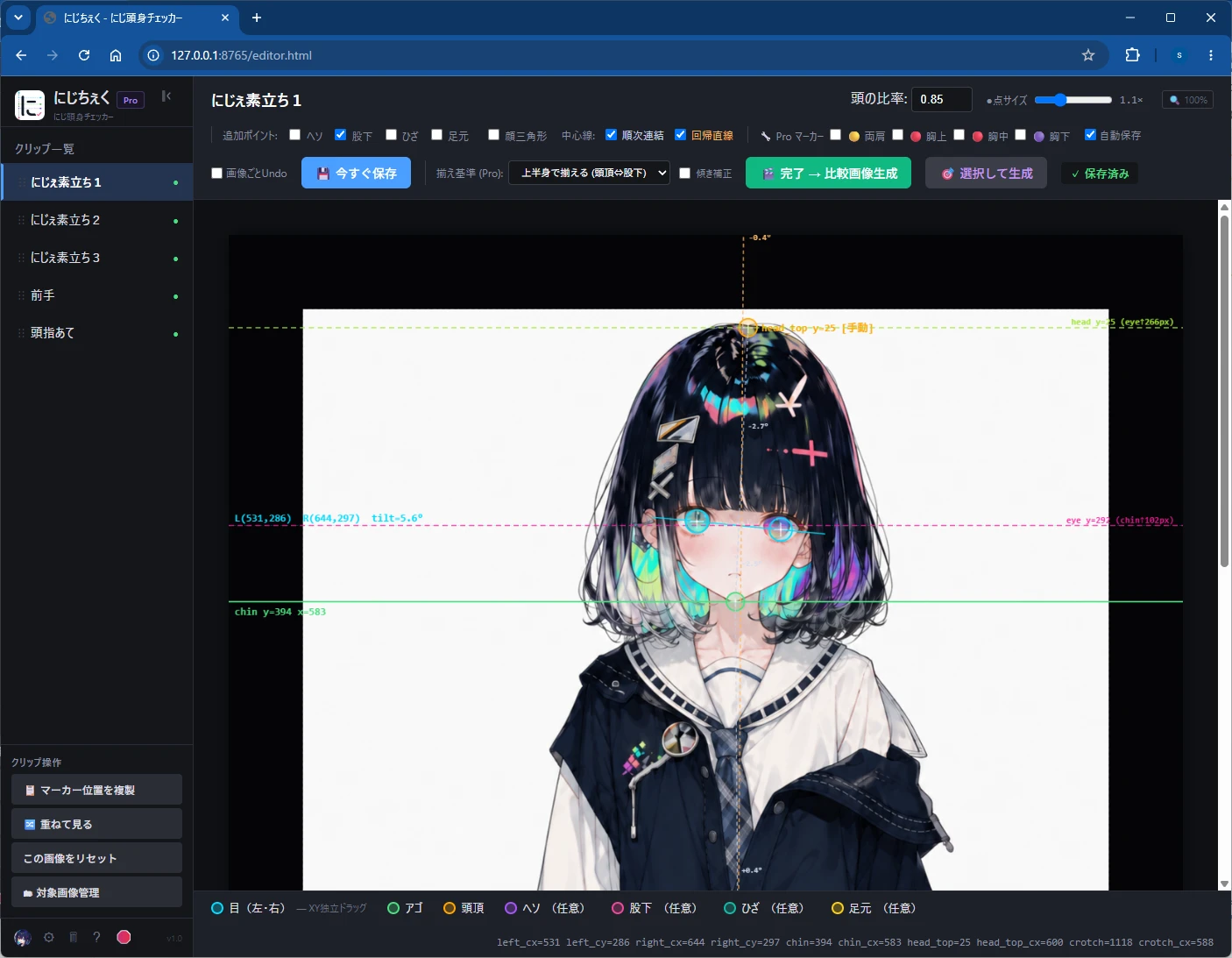This screenshot has height=958, width=1232.
Task: Select the left eye marker on the character
Action: tap(697, 521)
